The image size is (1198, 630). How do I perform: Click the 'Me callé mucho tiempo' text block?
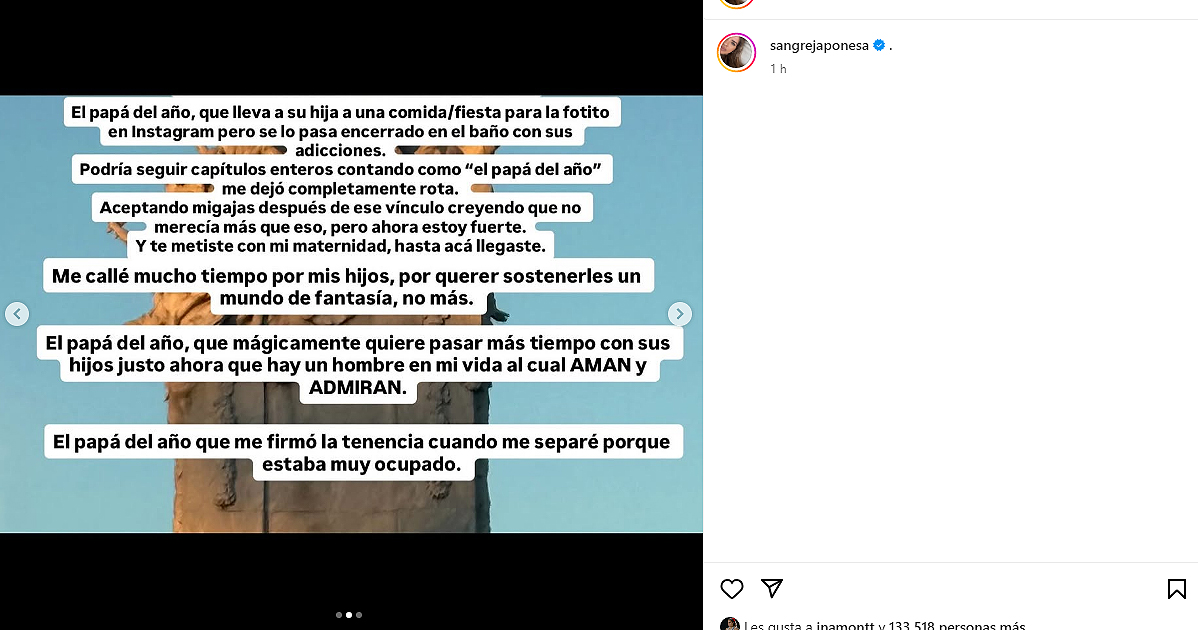point(348,287)
